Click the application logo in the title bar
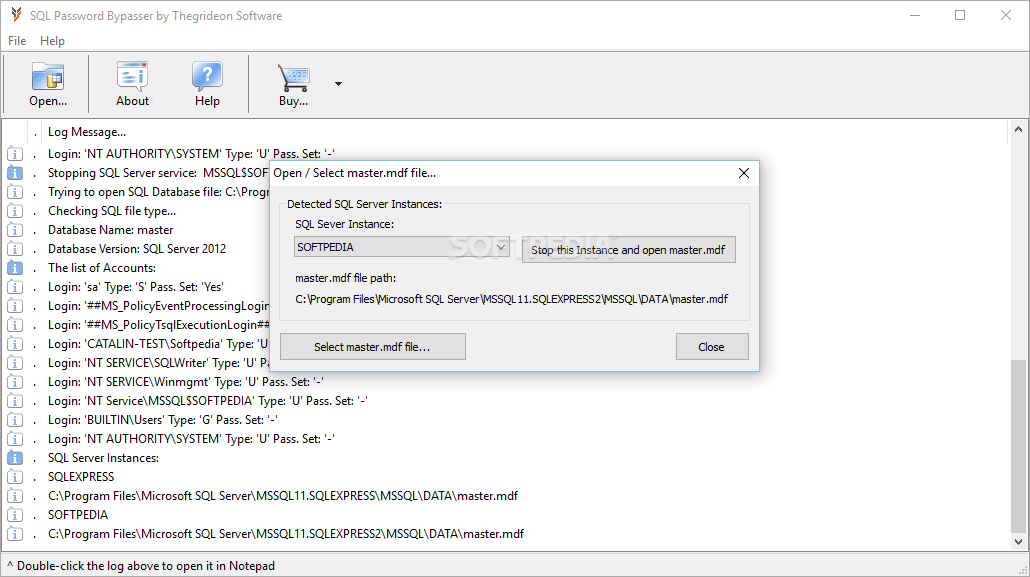1030x577 pixels. [x=16, y=15]
